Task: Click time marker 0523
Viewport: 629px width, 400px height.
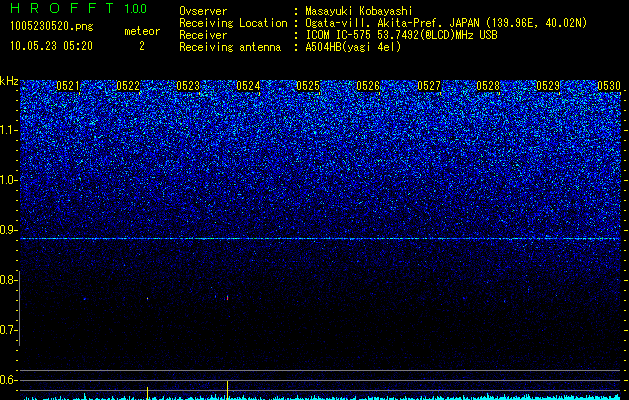Action: (x=188, y=86)
